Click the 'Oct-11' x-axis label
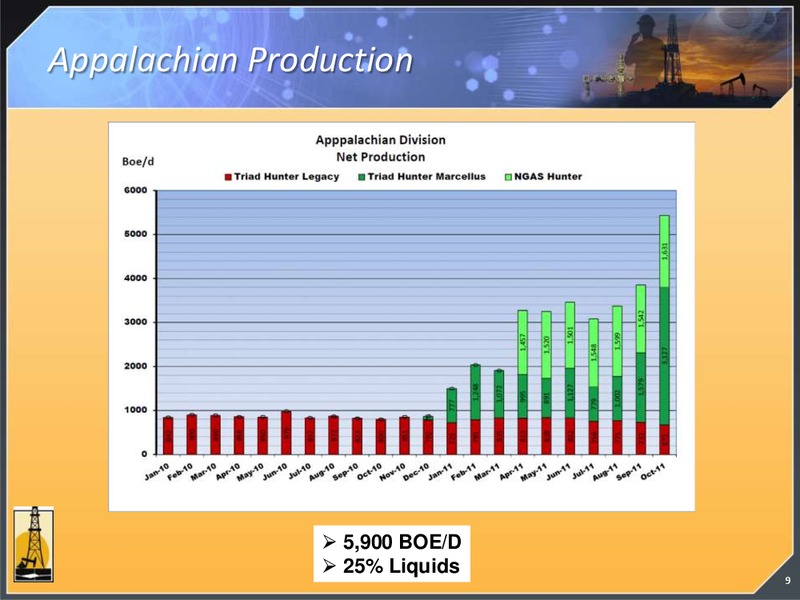Image resolution: width=800 pixels, height=600 pixels. point(653,471)
